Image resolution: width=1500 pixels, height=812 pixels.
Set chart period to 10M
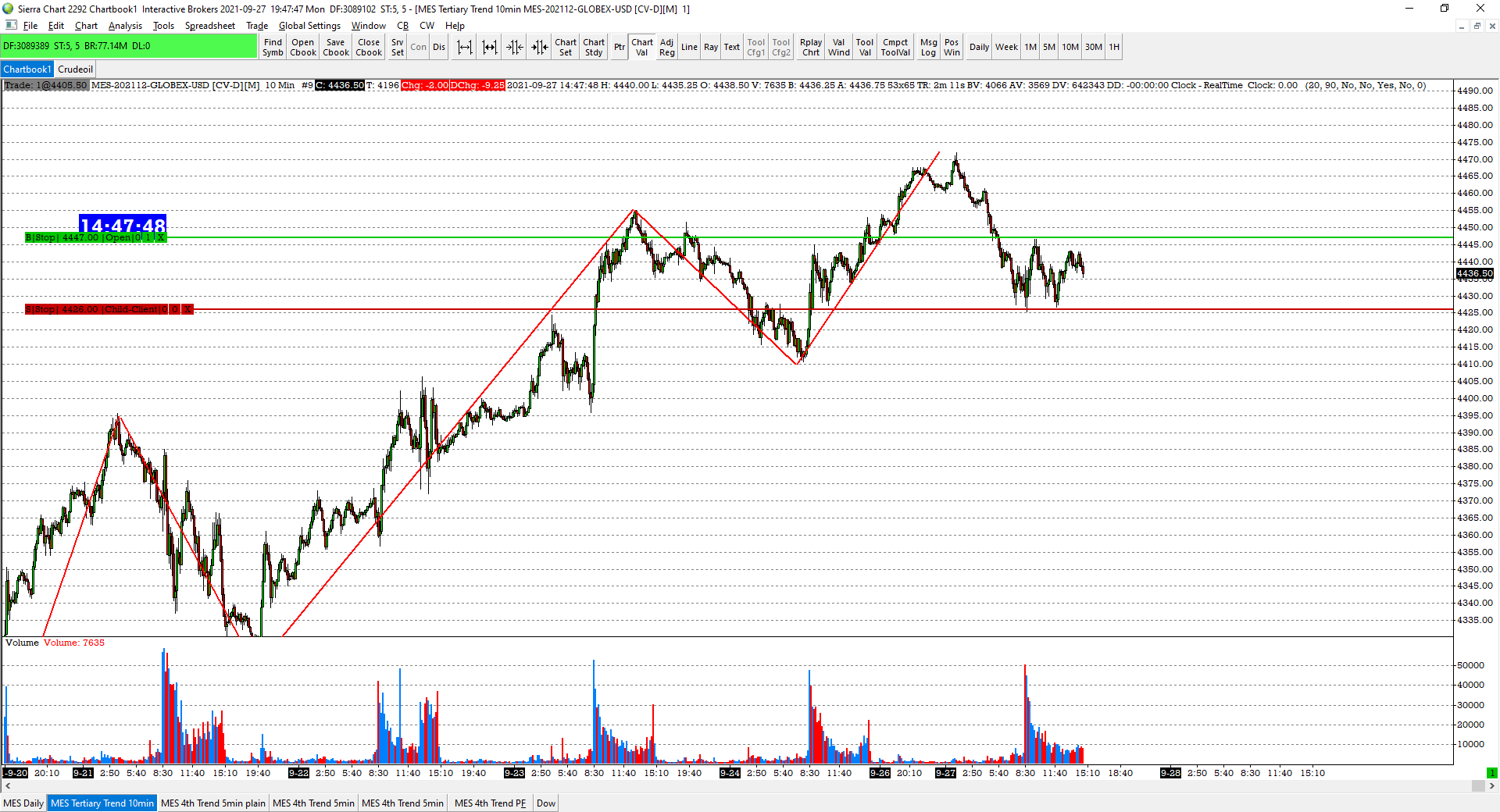[x=1070, y=47]
